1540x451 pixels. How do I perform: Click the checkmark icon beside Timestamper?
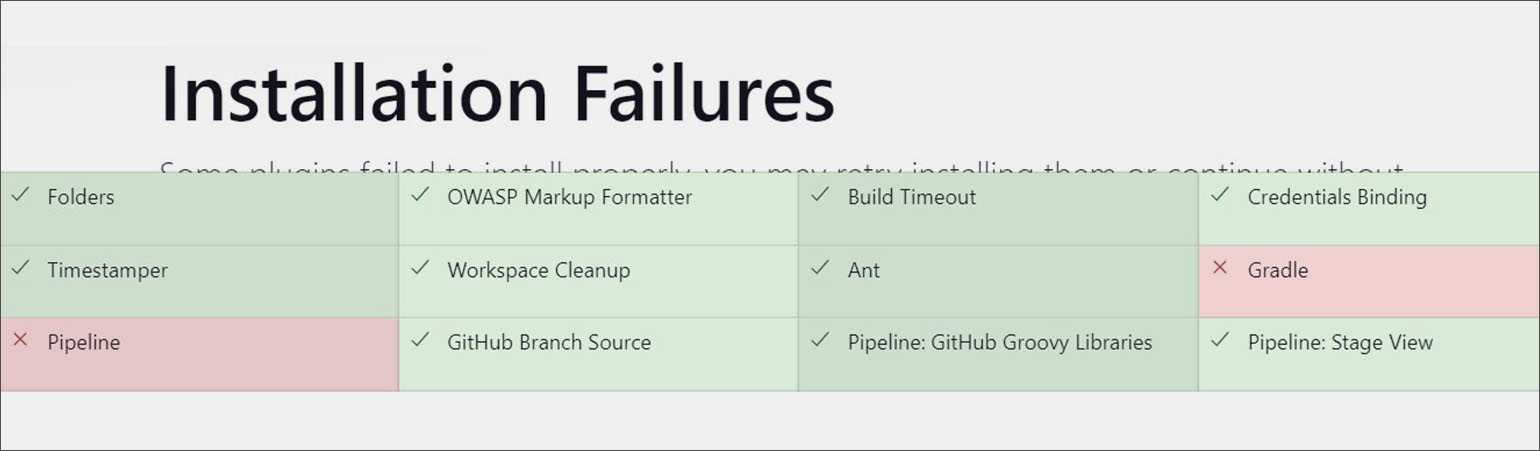[19, 268]
